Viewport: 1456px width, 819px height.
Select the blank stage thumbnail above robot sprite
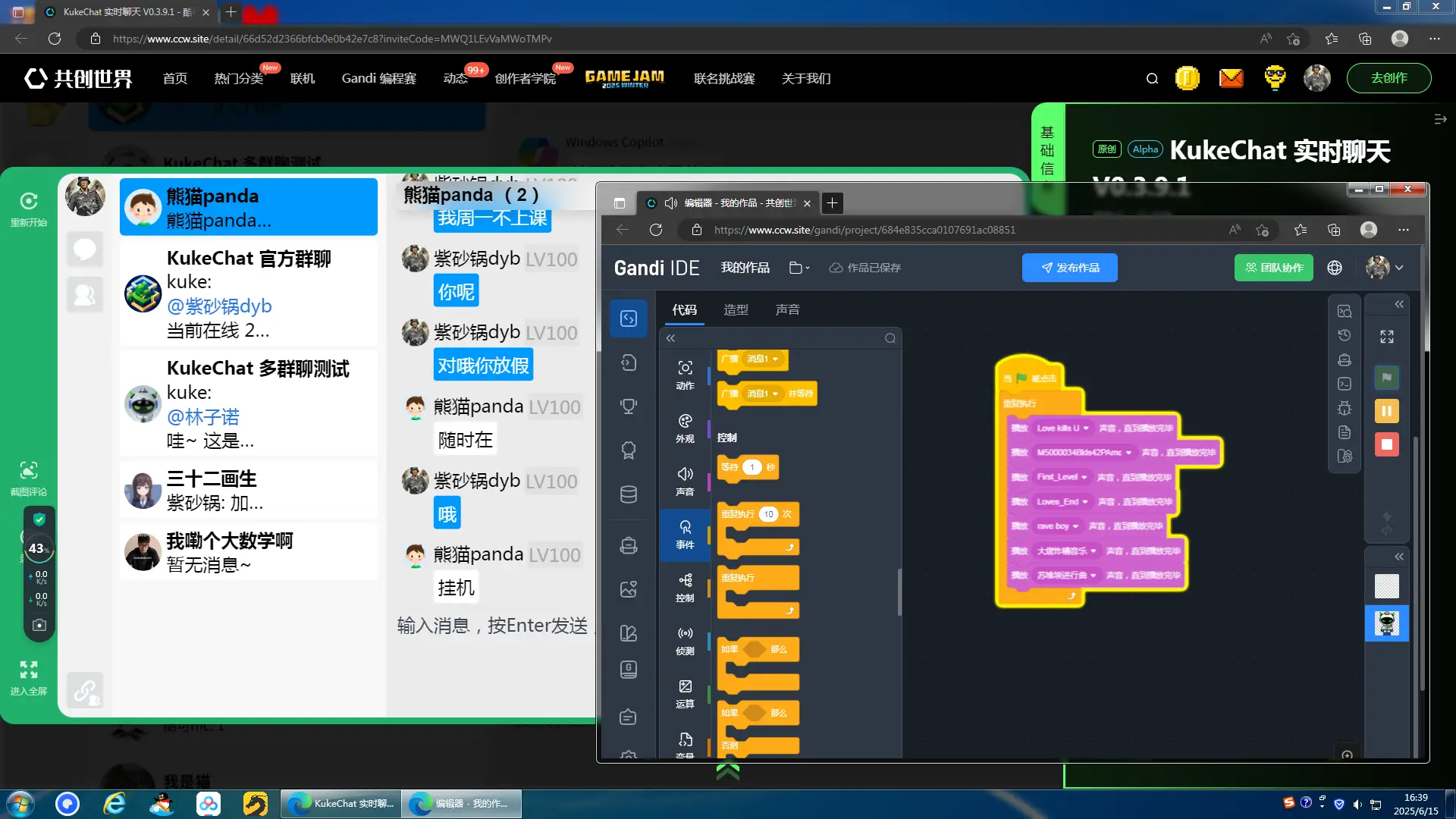[1387, 586]
